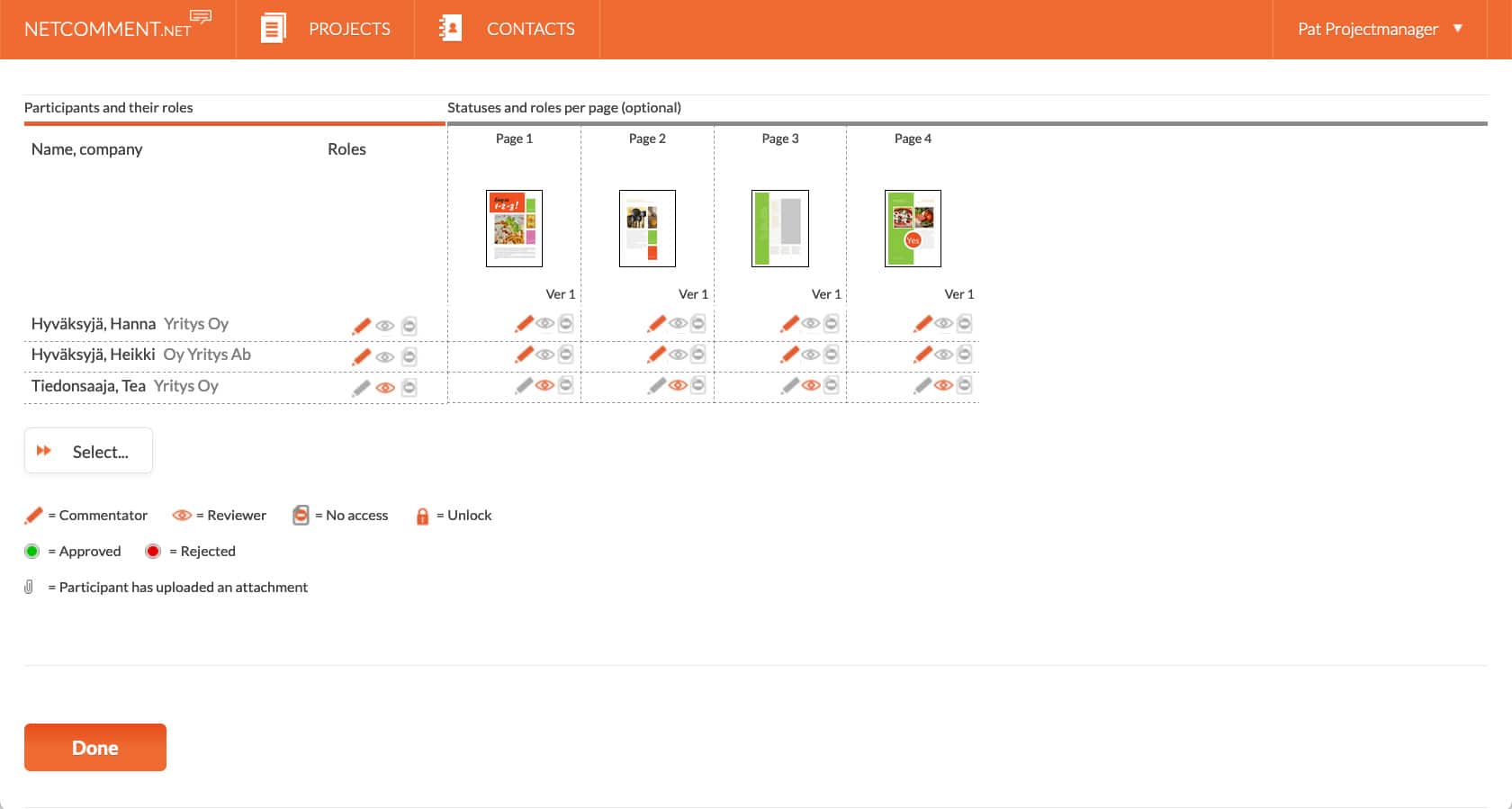Toggle Reviewer eye for Hanna in Roles column
This screenshot has height=809, width=1512.
[385, 326]
